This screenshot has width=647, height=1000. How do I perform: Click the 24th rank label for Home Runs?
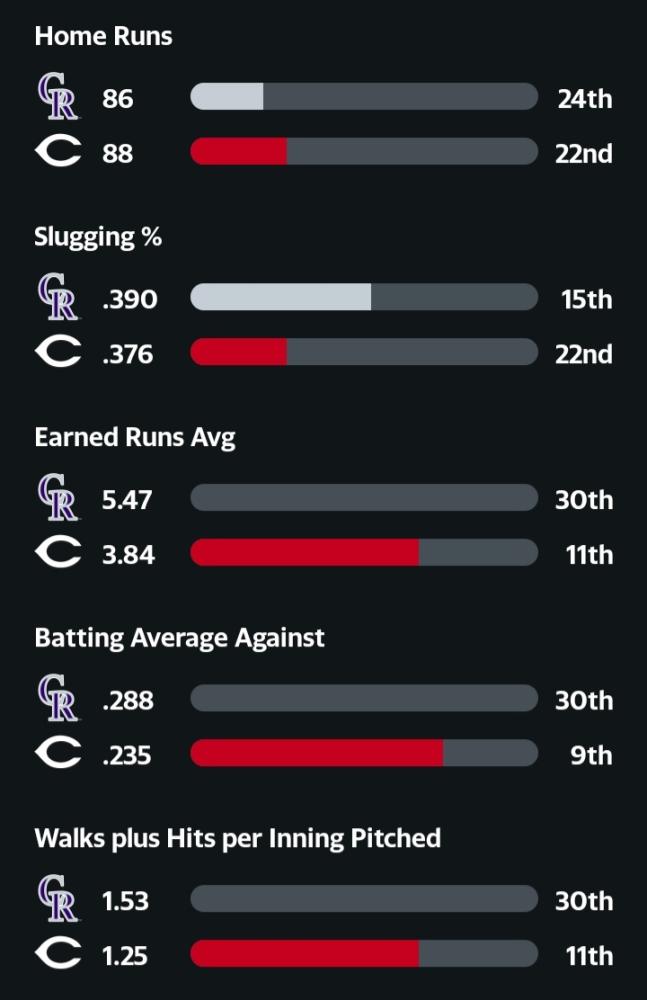click(585, 99)
